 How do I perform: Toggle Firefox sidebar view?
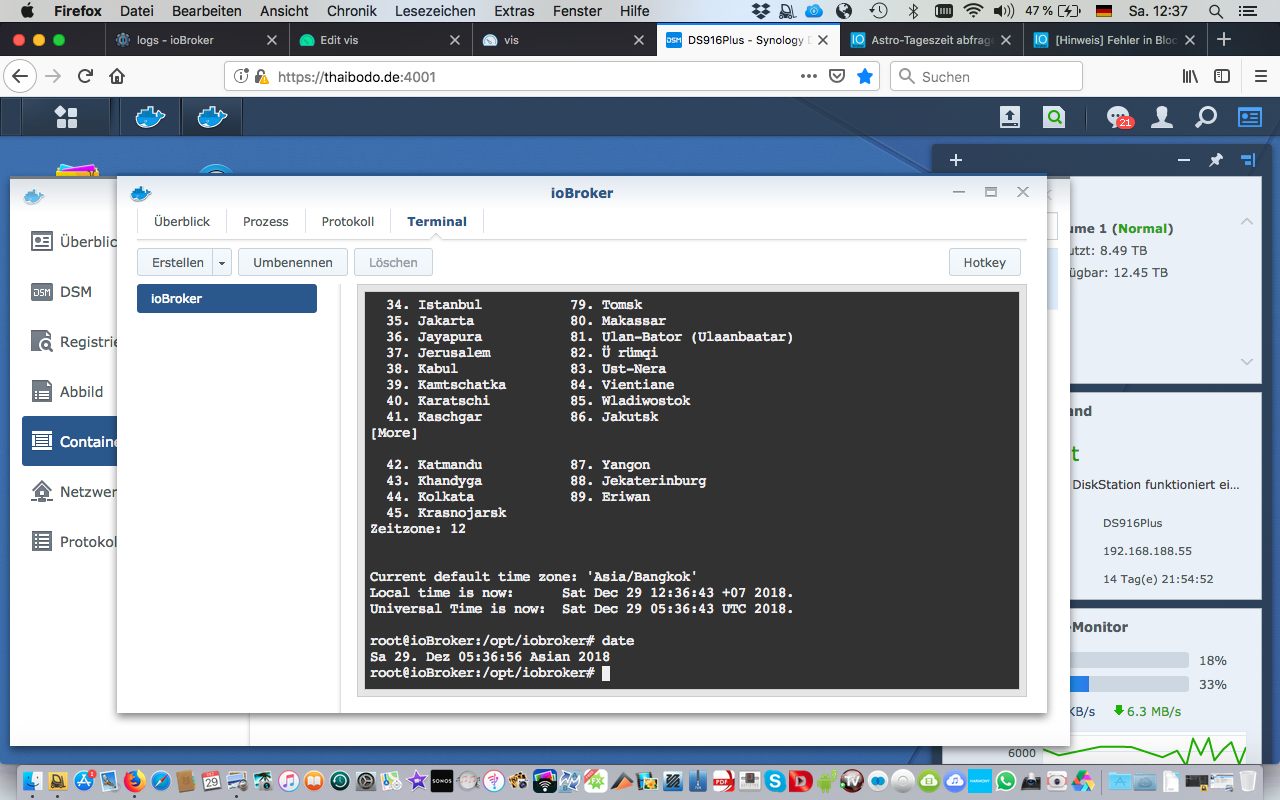pyautogui.click(x=1222, y=76)
